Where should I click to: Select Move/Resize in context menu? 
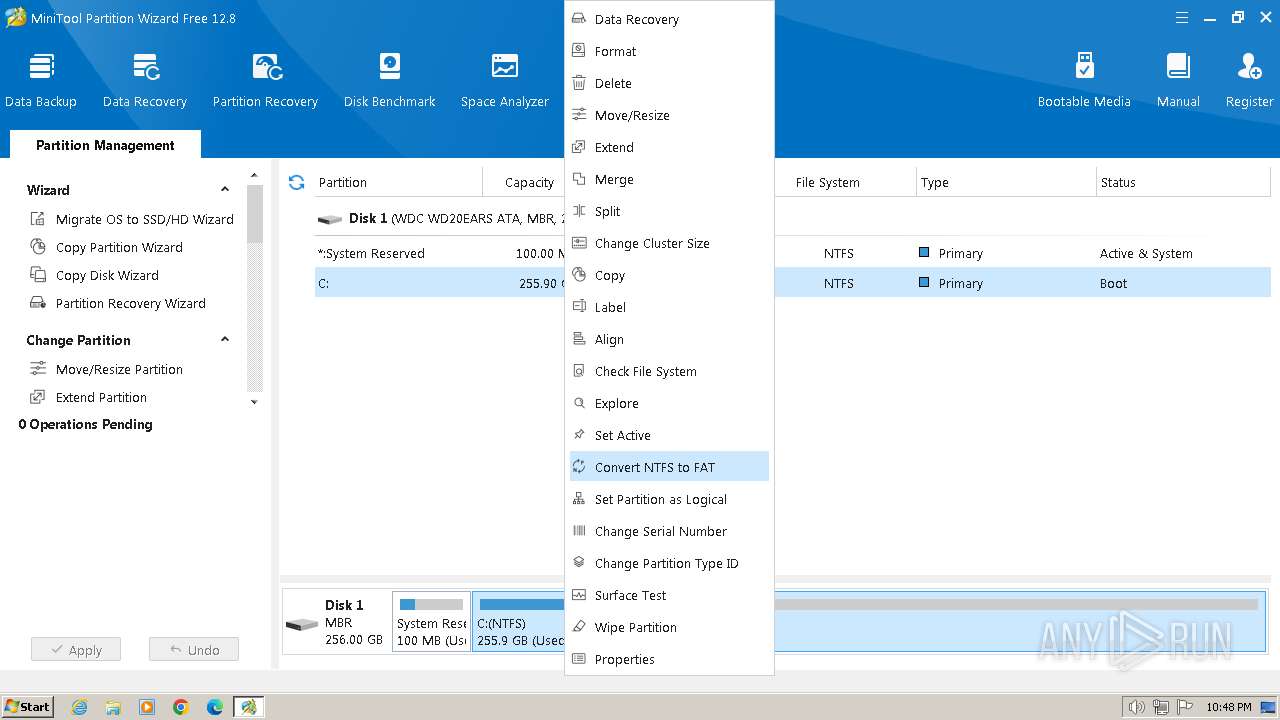(x=669, y=115)
